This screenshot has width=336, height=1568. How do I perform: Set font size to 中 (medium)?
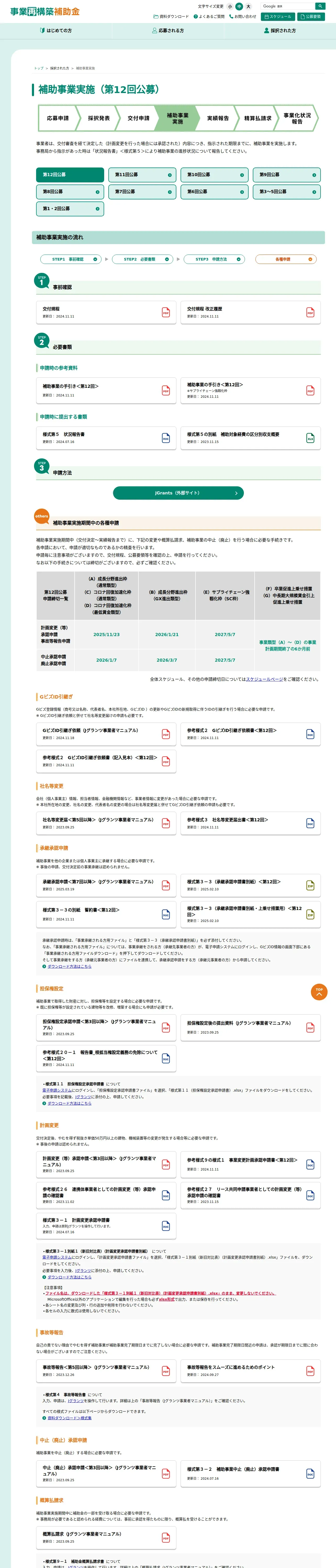coord(239,7)
